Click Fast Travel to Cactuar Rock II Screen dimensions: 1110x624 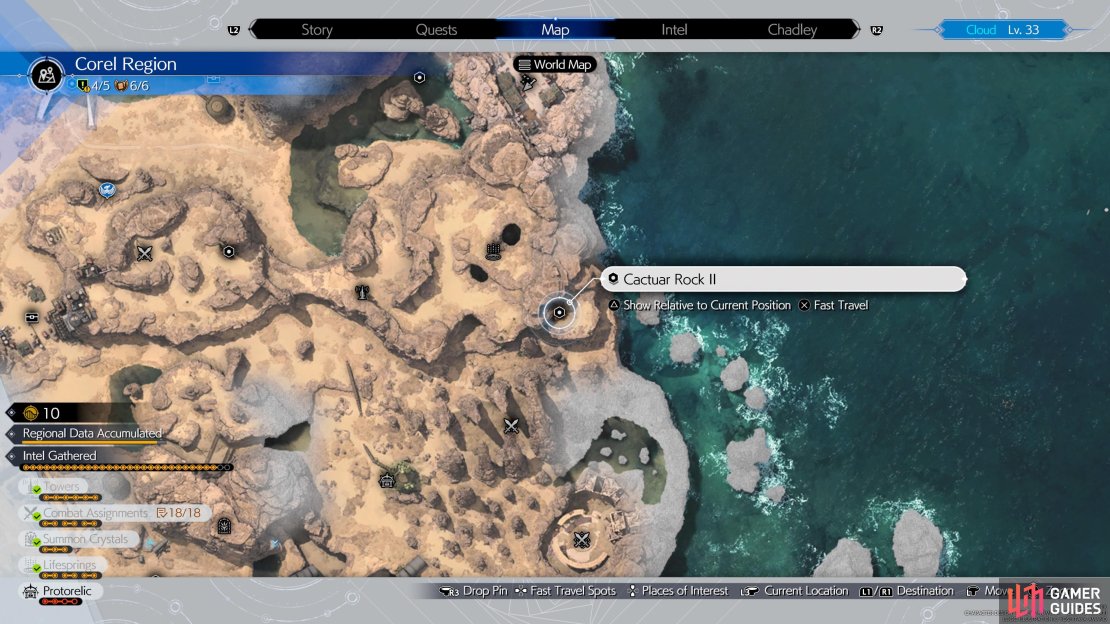click(833, 305)
